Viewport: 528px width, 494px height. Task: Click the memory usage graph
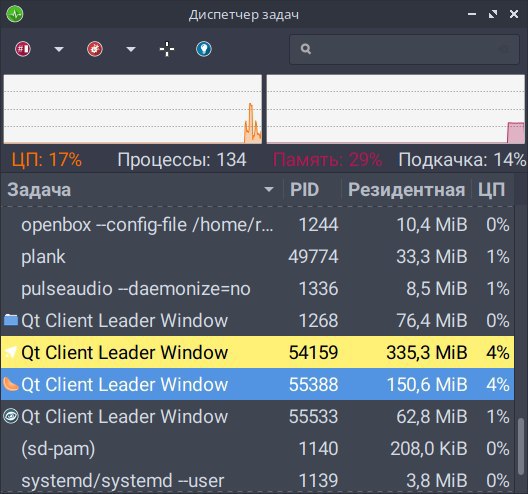396,109
